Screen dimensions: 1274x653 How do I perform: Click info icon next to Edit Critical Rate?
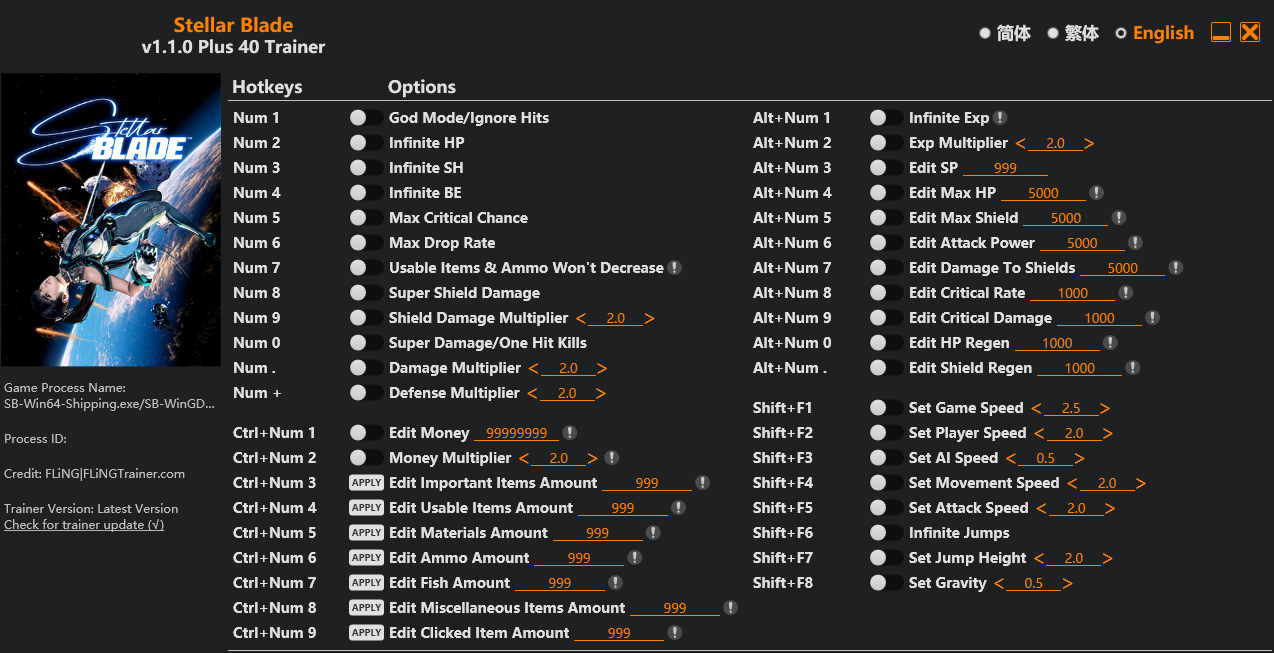pos(1126,293)
